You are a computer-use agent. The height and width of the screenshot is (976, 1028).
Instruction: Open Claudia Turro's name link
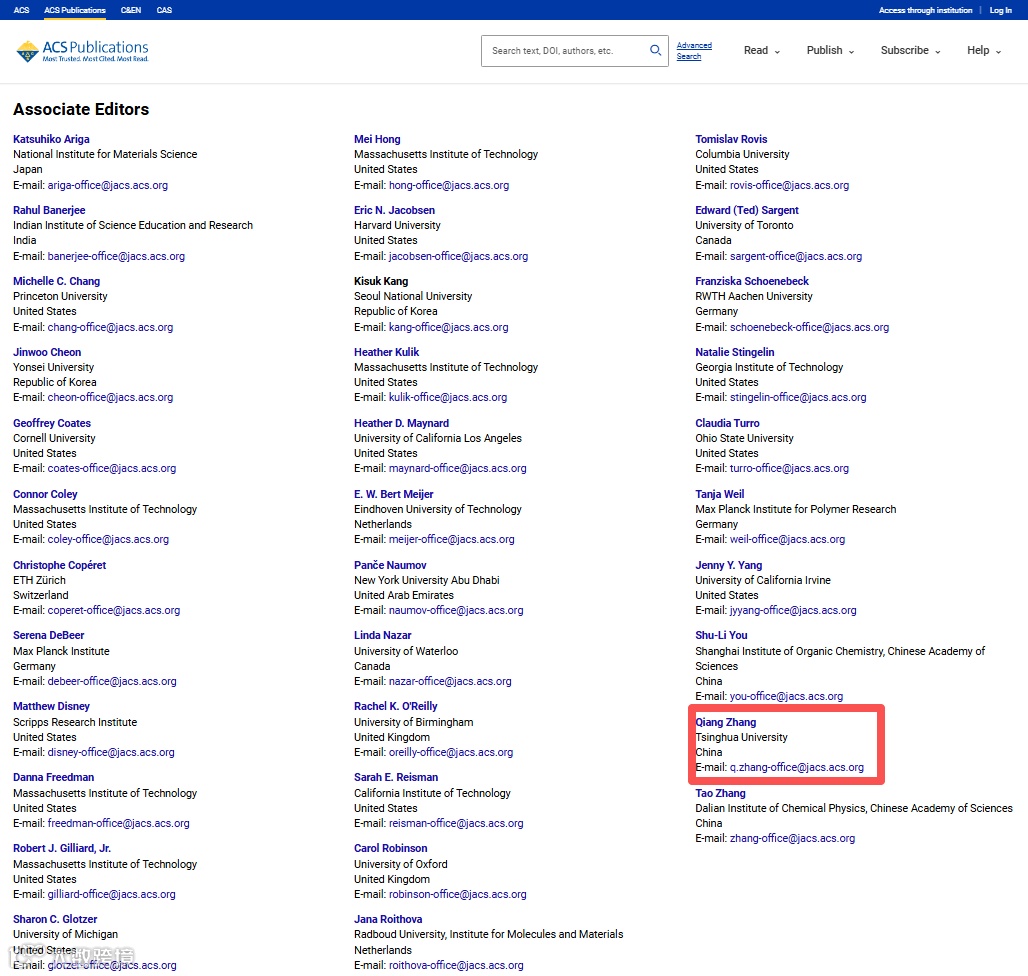[x=728, y=423]
